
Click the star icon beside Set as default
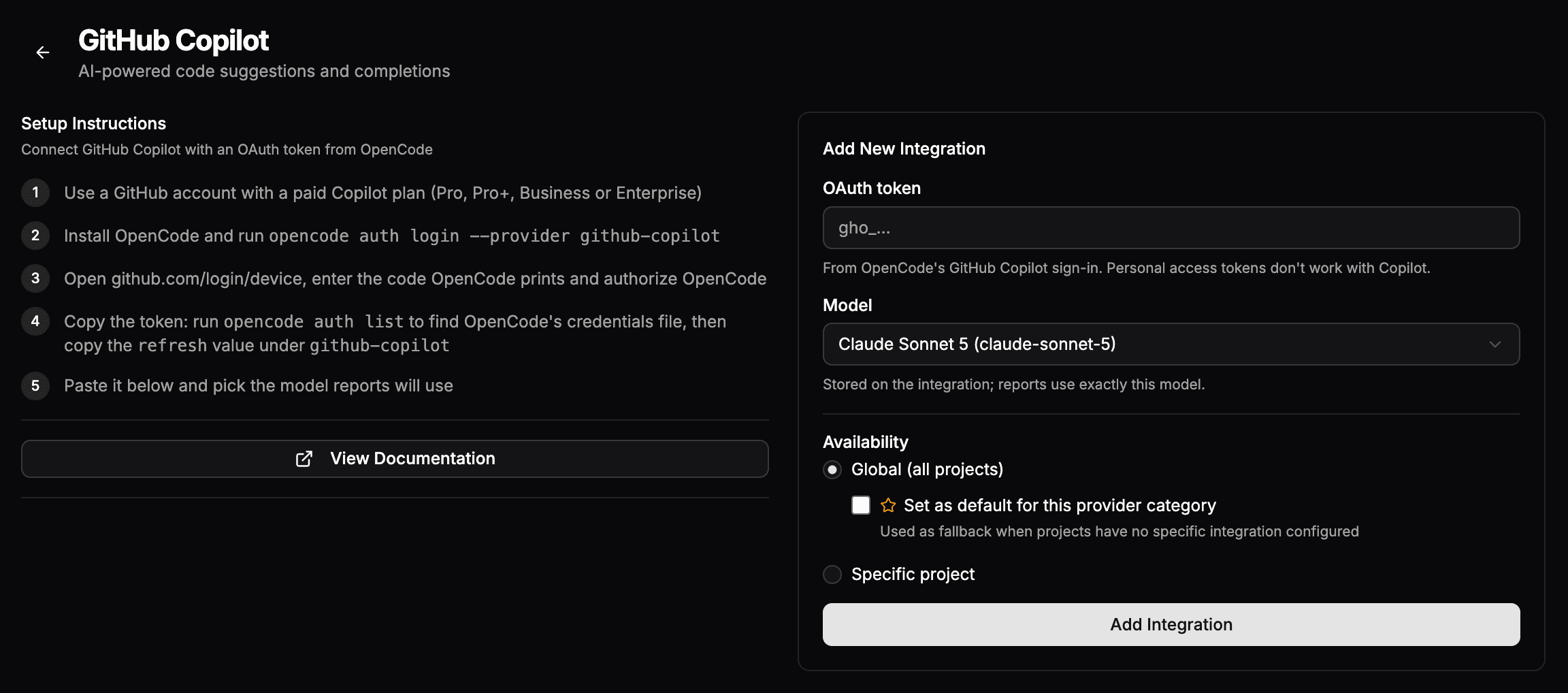(888, 505)
